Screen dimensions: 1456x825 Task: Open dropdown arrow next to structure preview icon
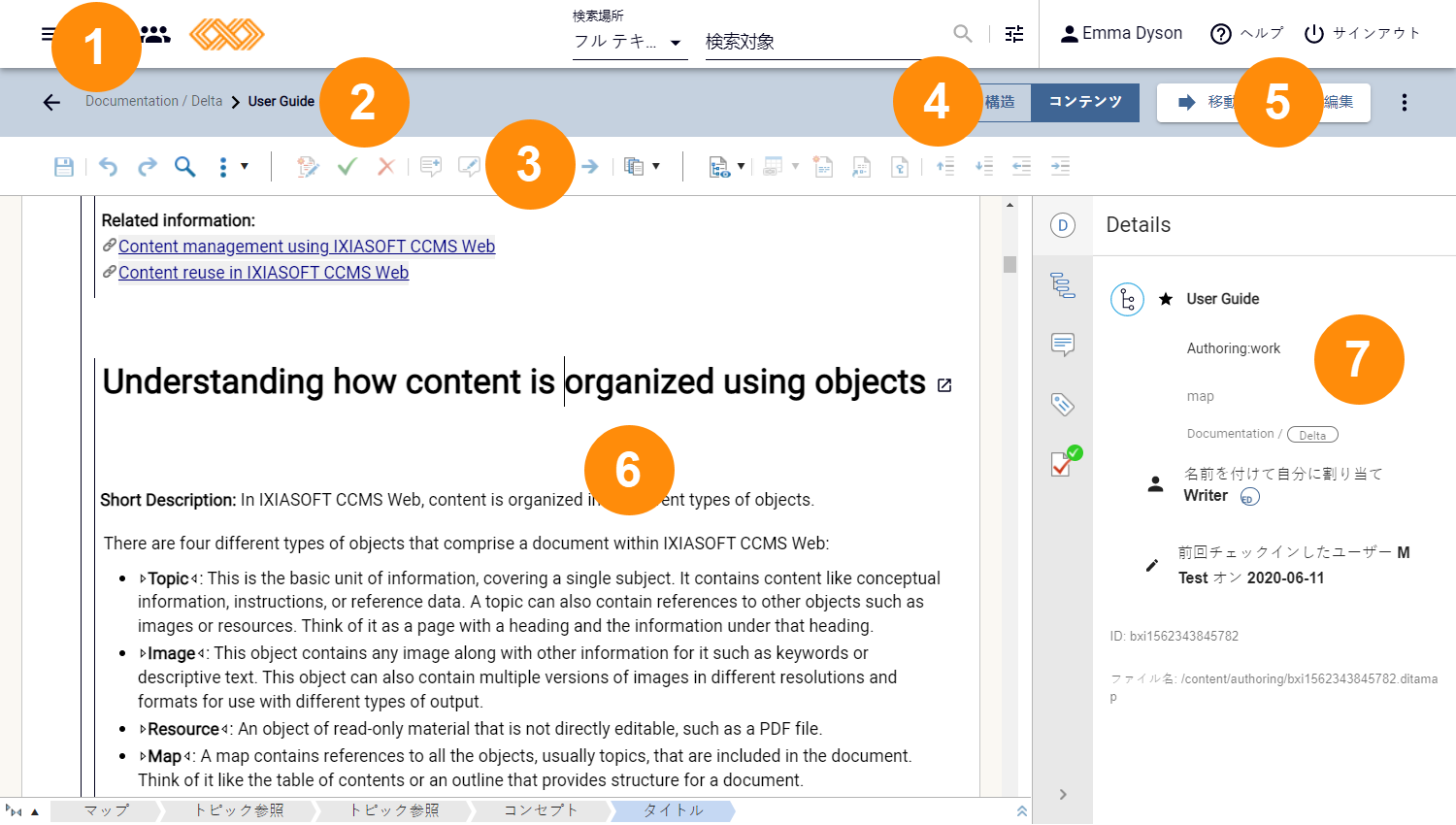742,167
